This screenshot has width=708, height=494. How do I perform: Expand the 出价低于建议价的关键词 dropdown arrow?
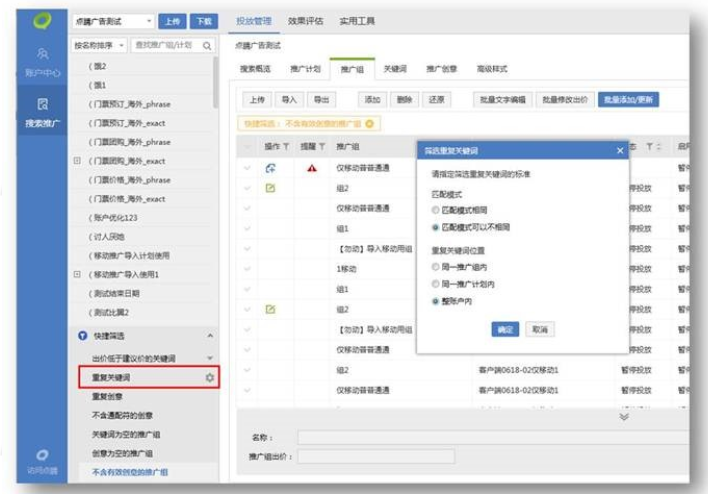210,358
